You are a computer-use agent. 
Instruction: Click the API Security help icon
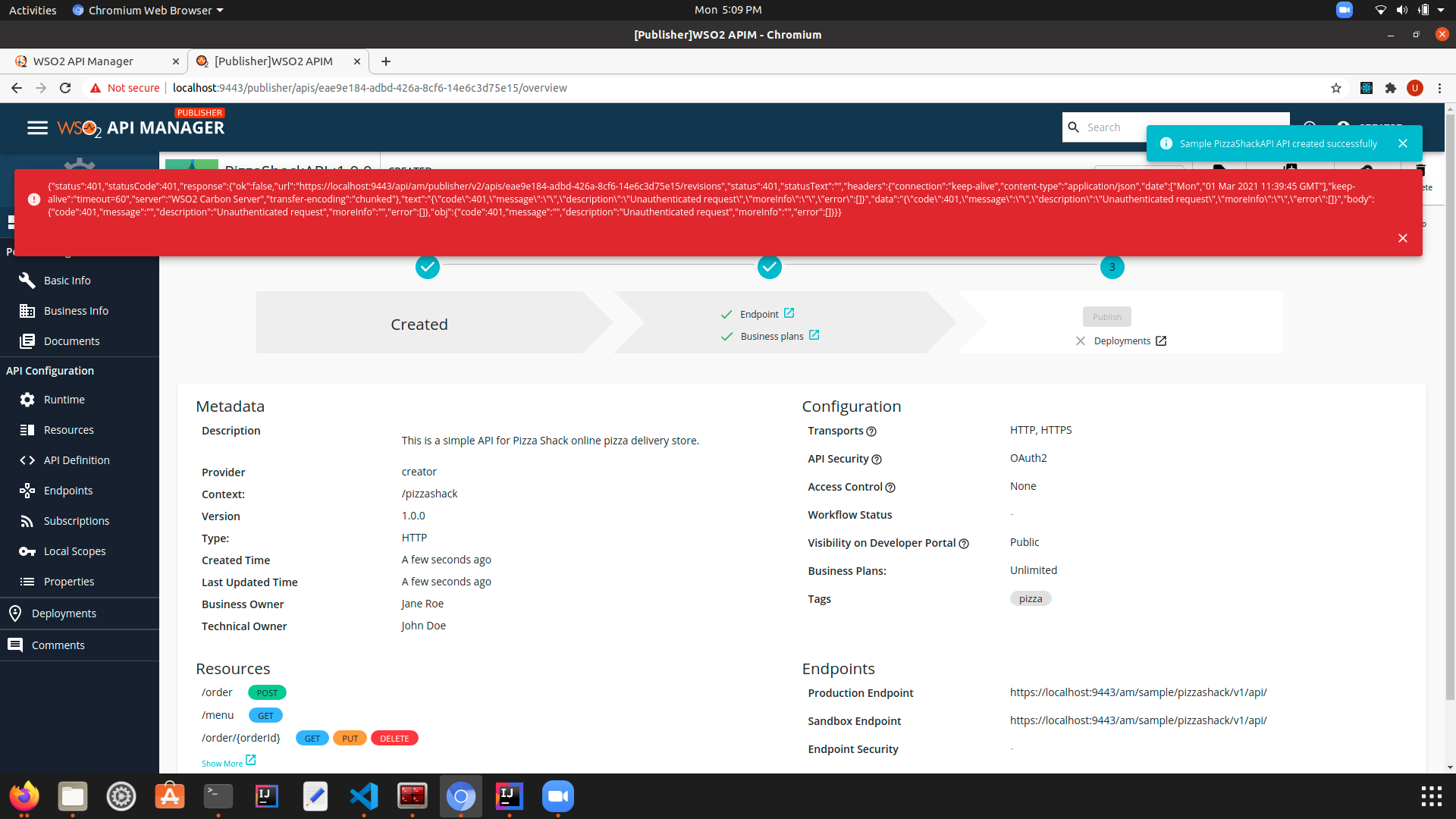tap(877, 460)
